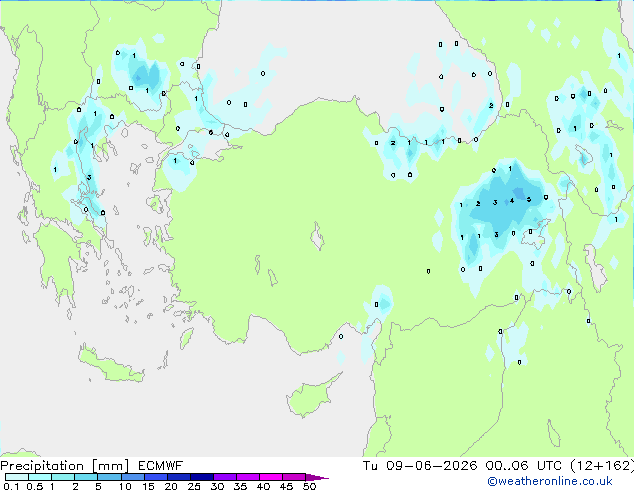Select the 2–5 mm legend color swatch

pyautogui.click(x=86, y=477)
